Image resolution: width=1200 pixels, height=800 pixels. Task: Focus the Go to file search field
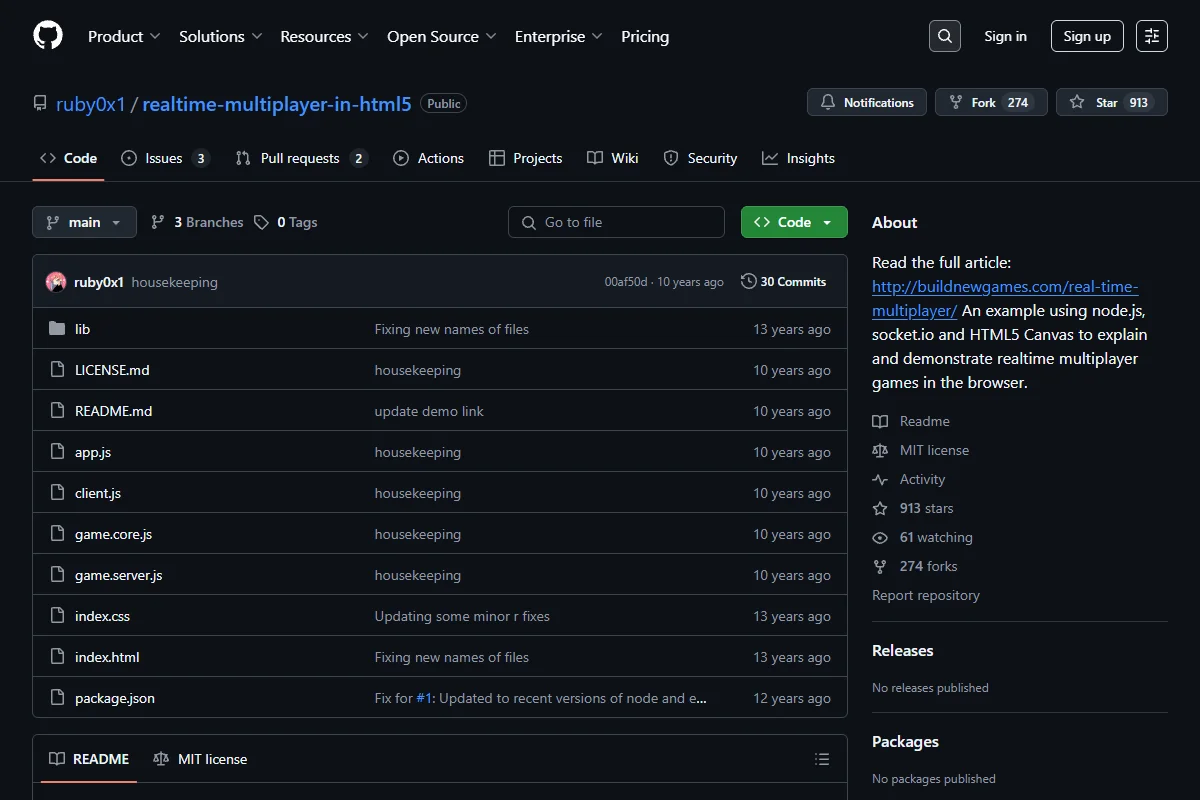point(616,222)
